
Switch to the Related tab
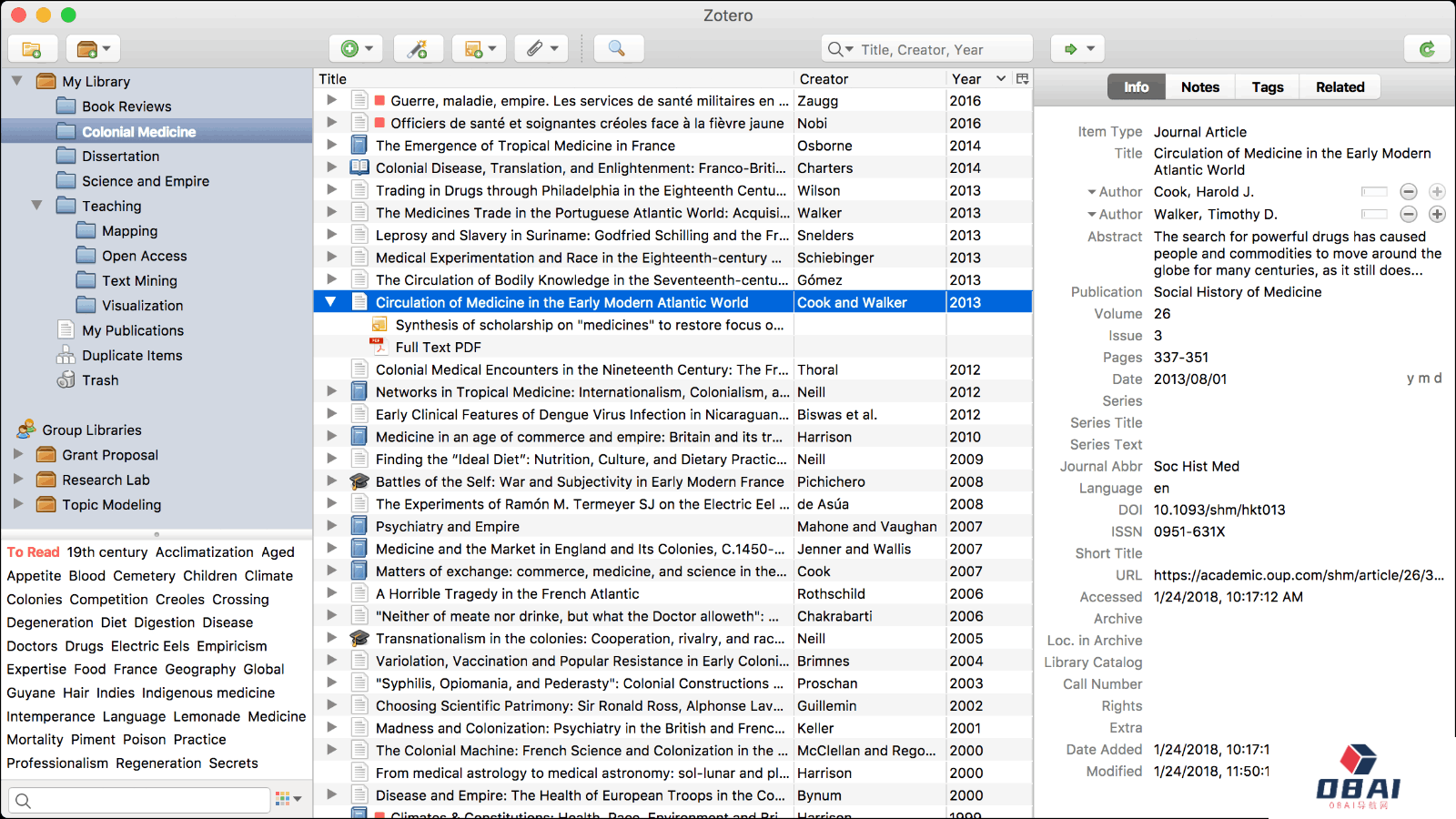[x=1340, y=87]
